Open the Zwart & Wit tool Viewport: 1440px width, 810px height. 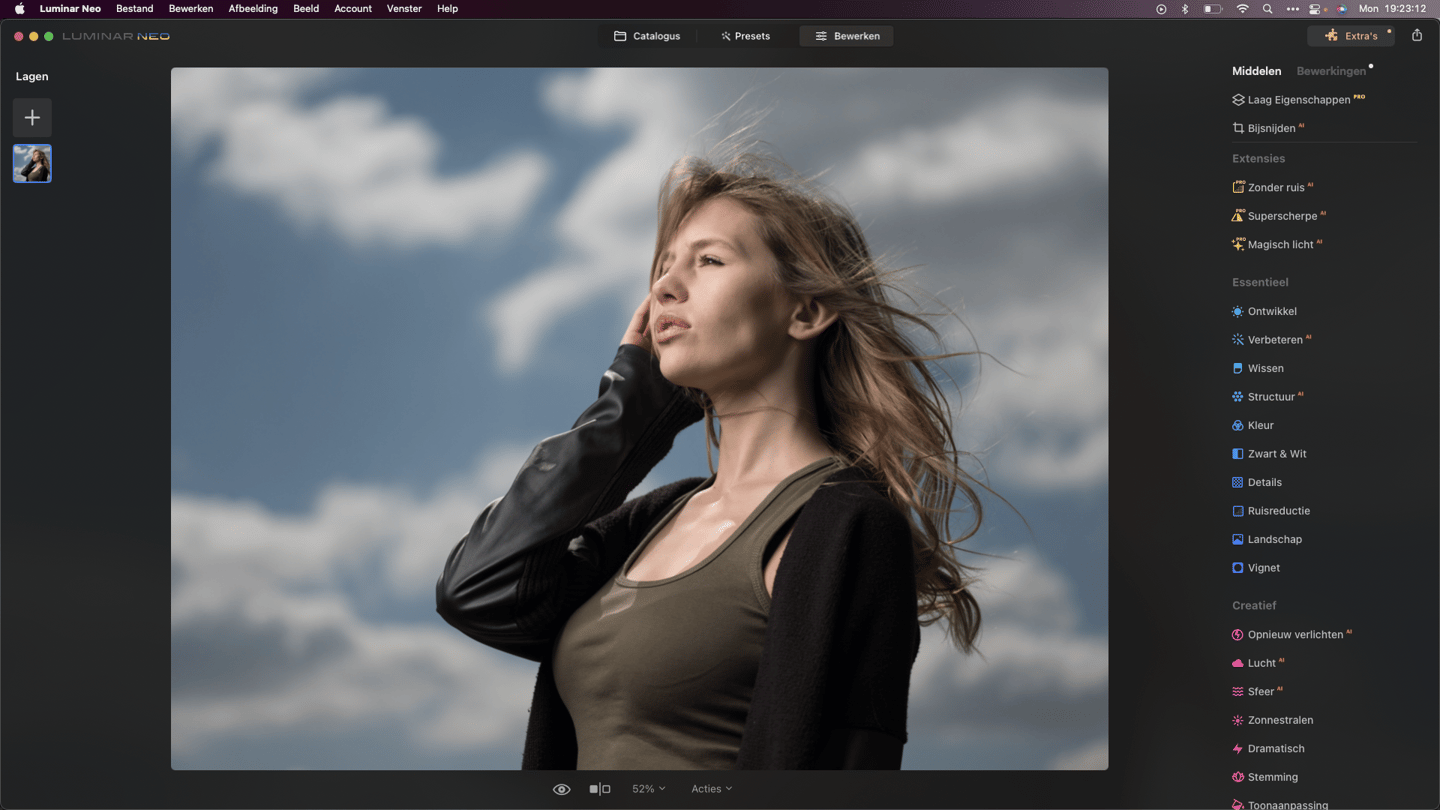(1269, 454)
